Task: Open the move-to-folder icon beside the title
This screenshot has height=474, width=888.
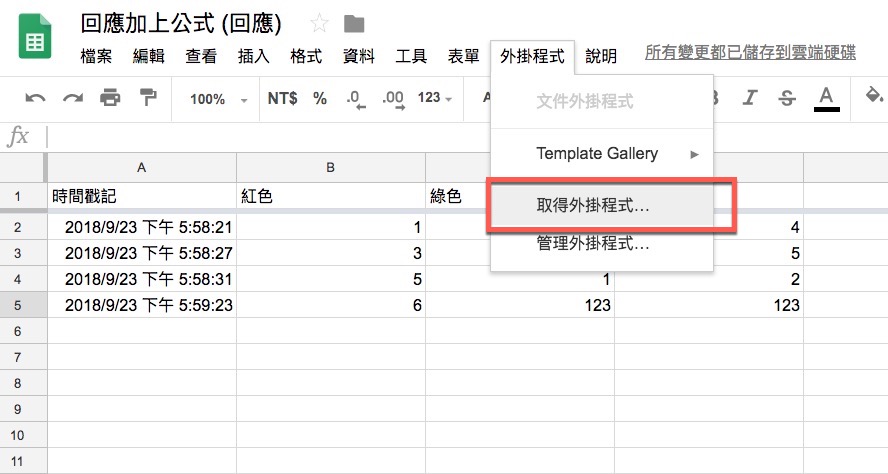Action: tap(353, 24)
